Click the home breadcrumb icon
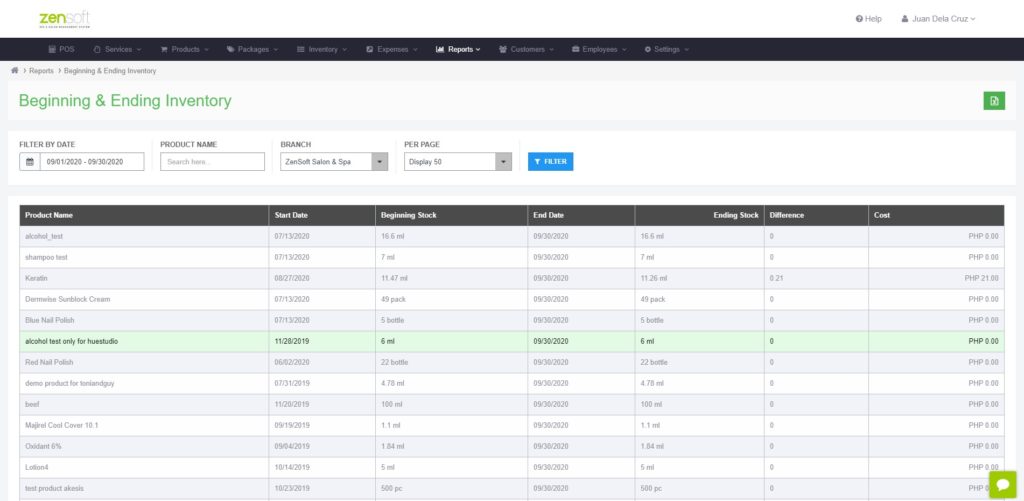Viewport: 1024px width, 501px height. coord(14,71)
